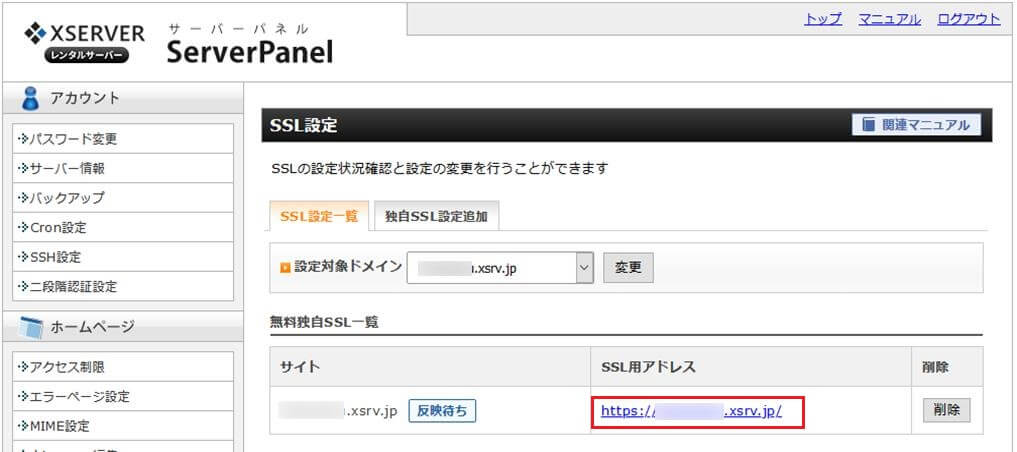Screen dimensions: 1017x452
Task: Open エラーページ設定 in the sidebar
Action: tap(123, 396)
